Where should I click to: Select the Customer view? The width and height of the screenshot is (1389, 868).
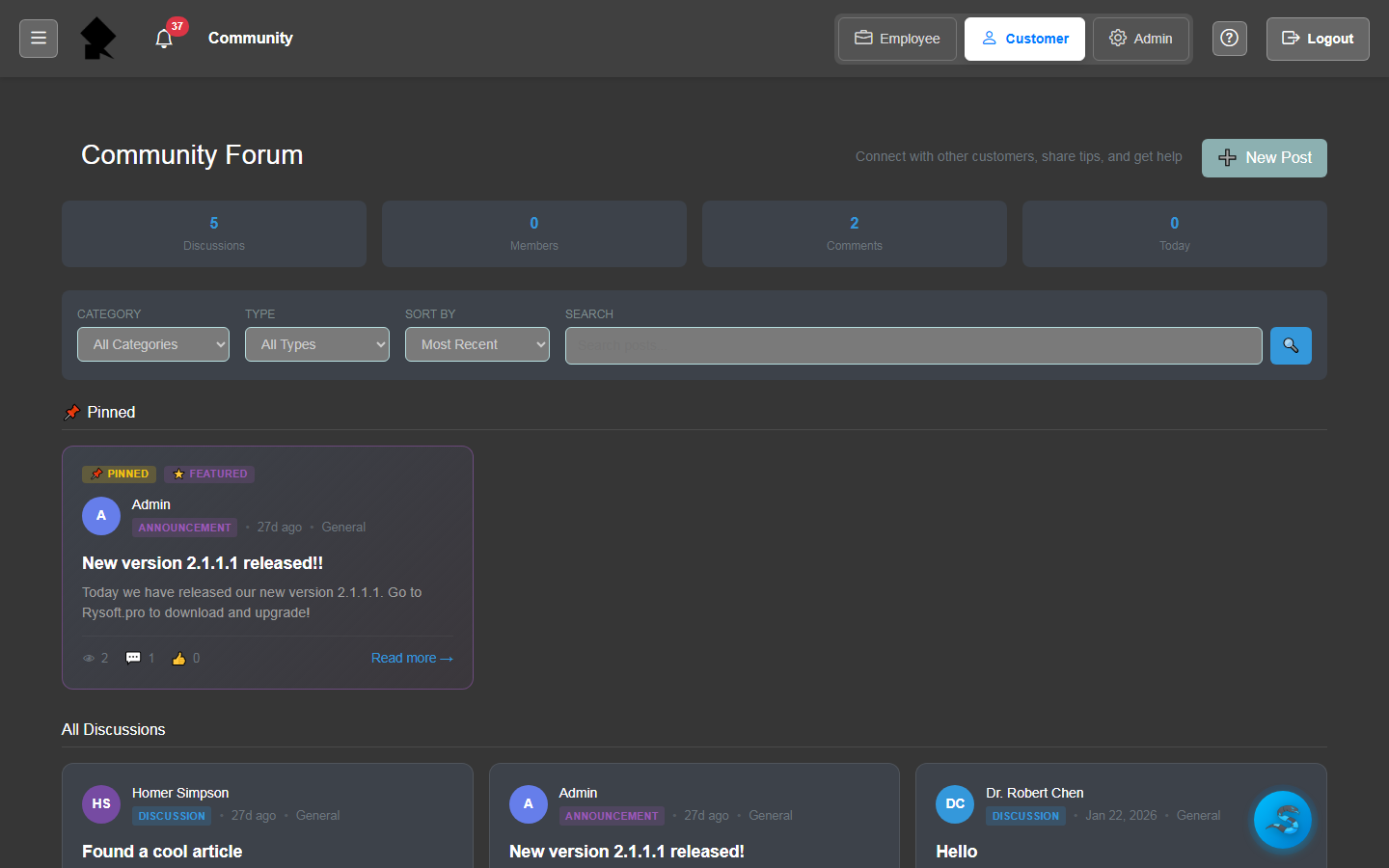point(1024,39)
